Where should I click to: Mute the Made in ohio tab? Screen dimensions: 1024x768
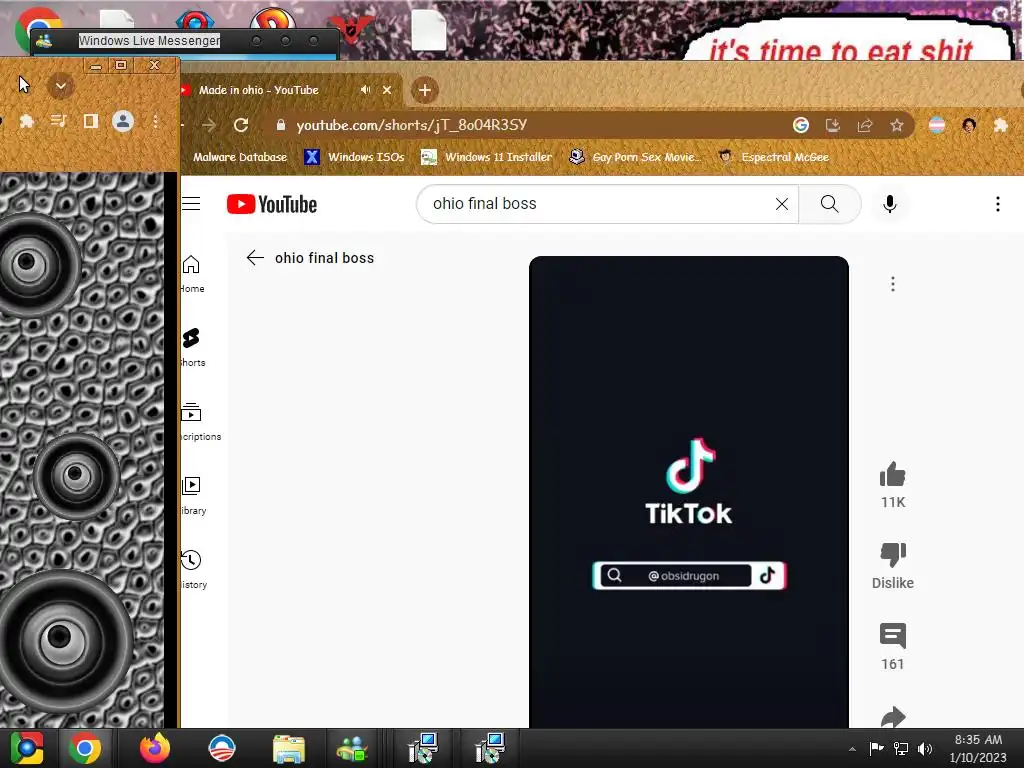tap(365, 90)
